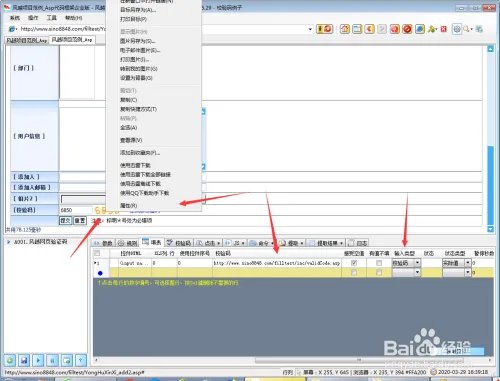Open the address bar URL dropdown arrow
This screenshot has height=381, width=500.
point(310,29)
